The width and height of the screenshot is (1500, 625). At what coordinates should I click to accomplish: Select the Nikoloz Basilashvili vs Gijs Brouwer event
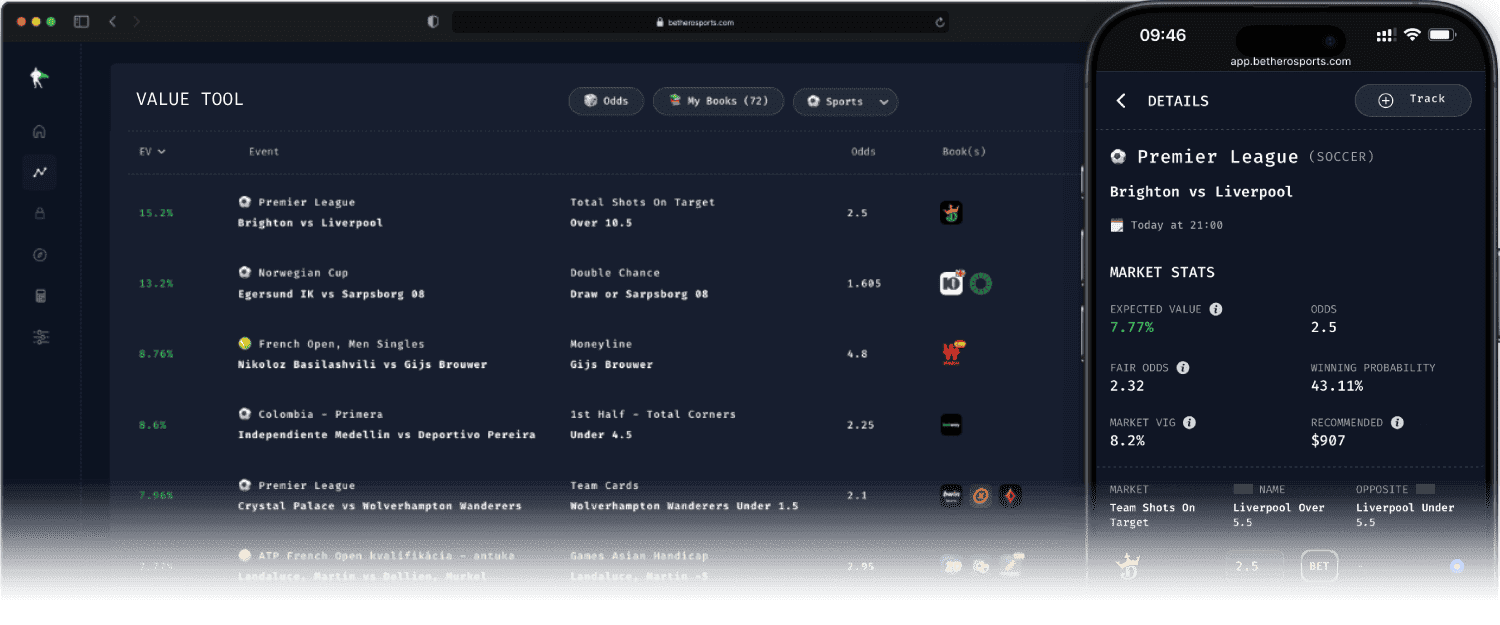click(x=362, y=364)
